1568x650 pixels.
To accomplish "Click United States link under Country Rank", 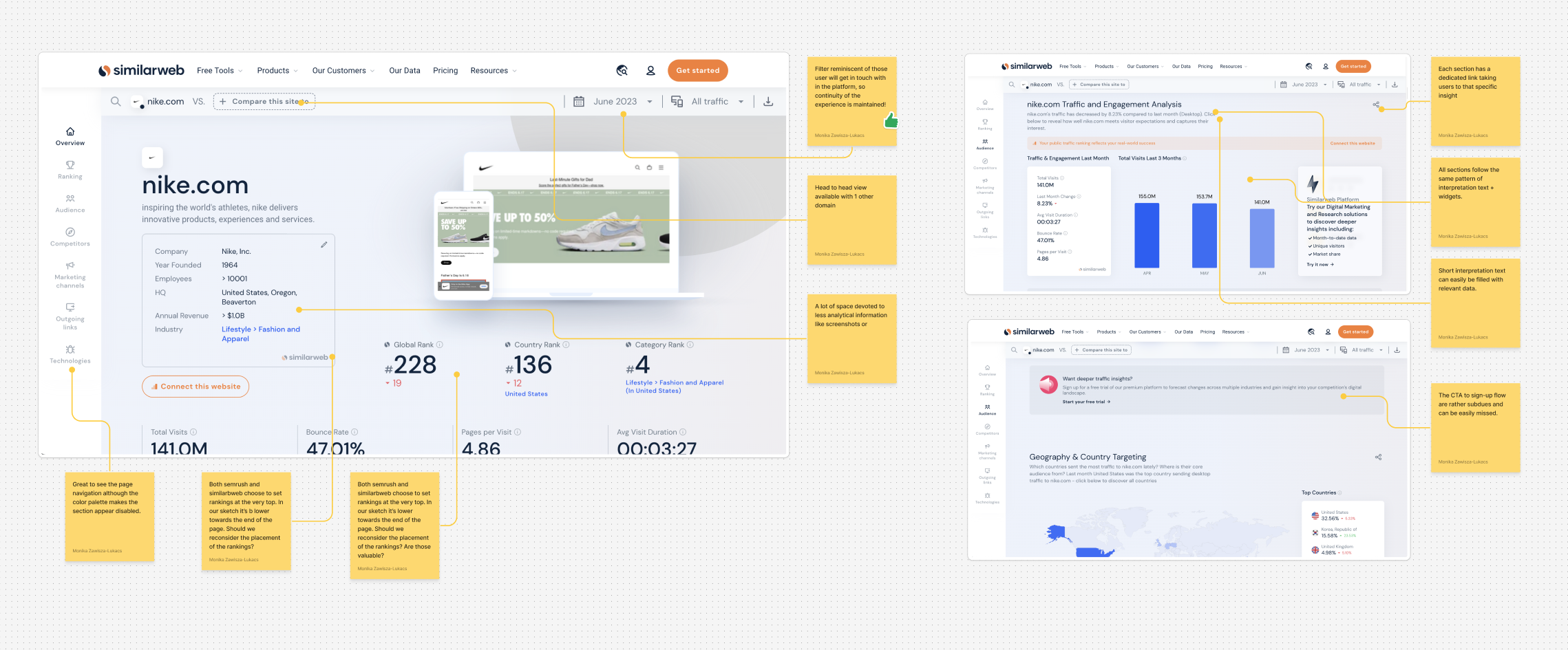I will pos(527,394).
